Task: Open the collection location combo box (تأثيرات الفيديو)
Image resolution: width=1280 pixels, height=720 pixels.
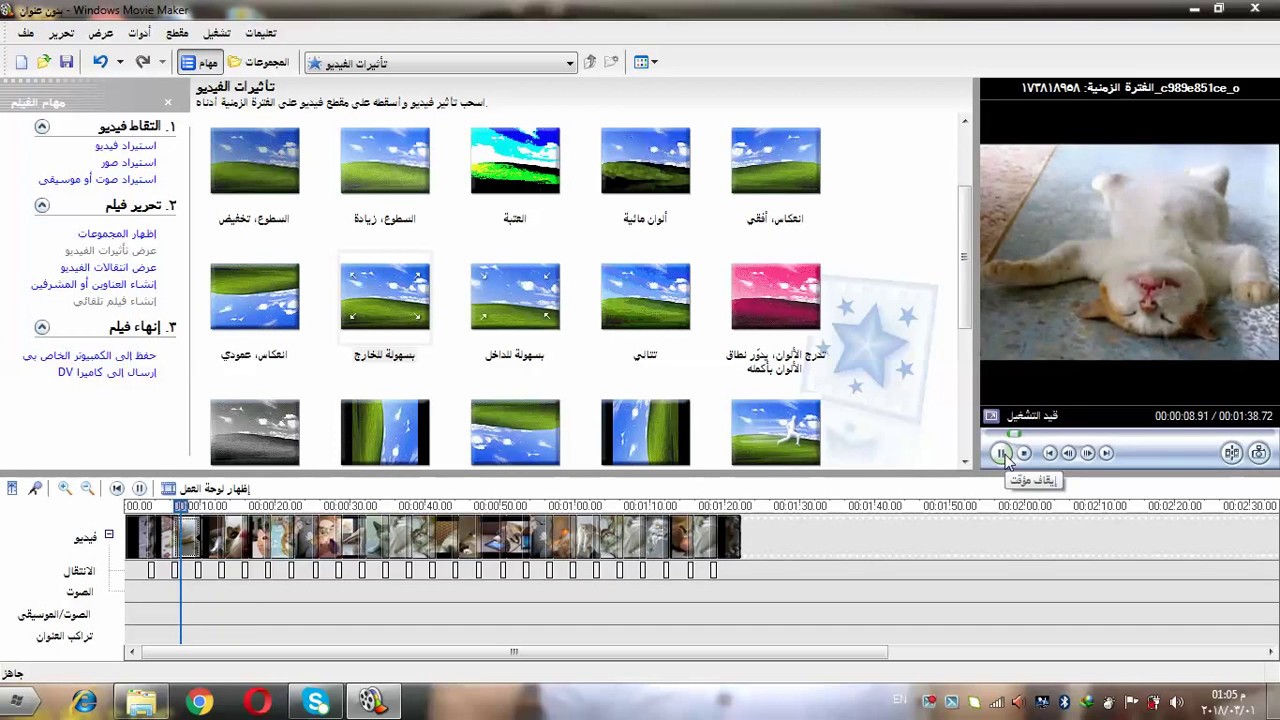Action: tap(441, 63)
